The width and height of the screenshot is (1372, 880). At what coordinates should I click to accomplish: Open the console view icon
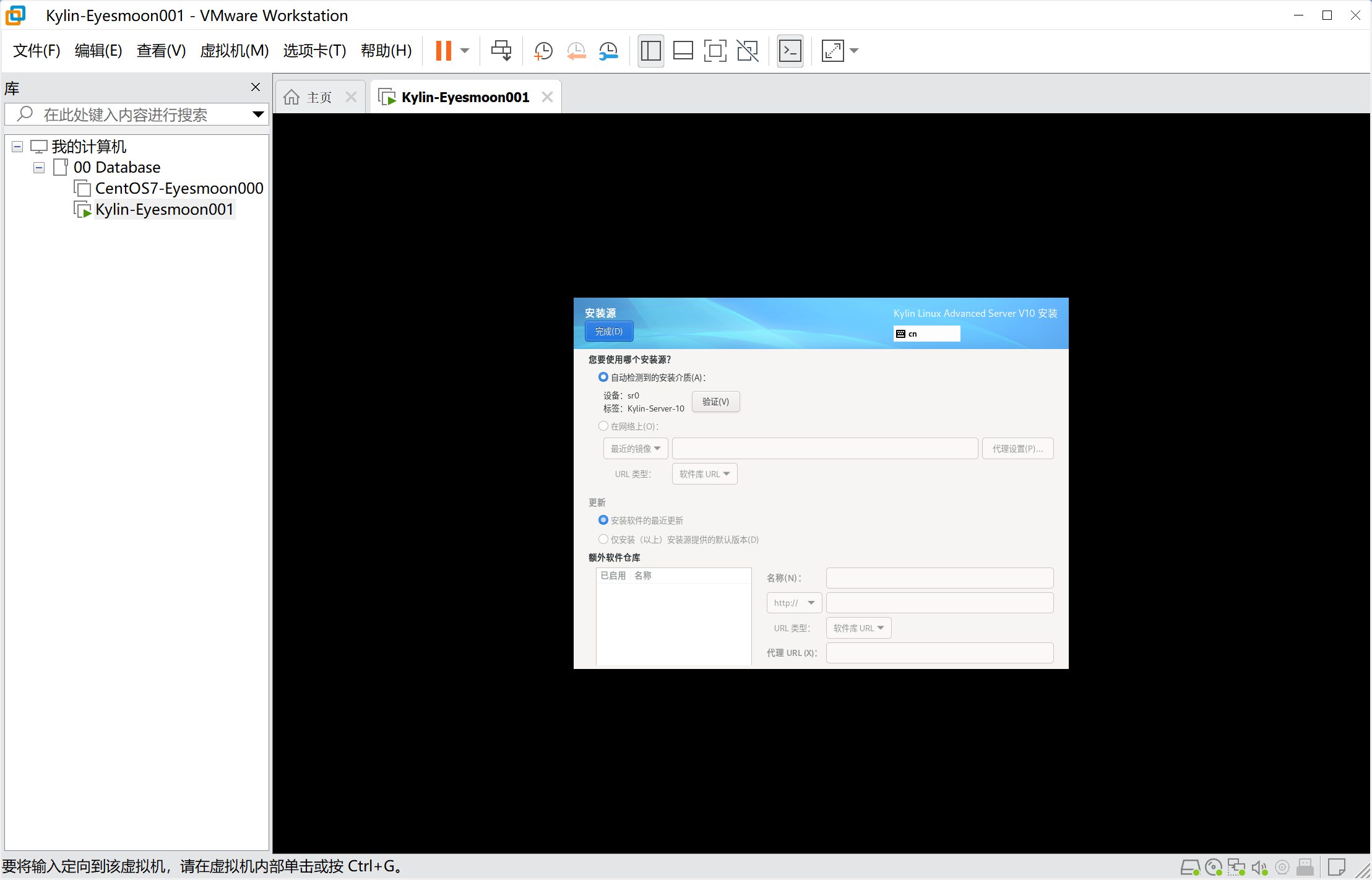[x=790, y=51]
